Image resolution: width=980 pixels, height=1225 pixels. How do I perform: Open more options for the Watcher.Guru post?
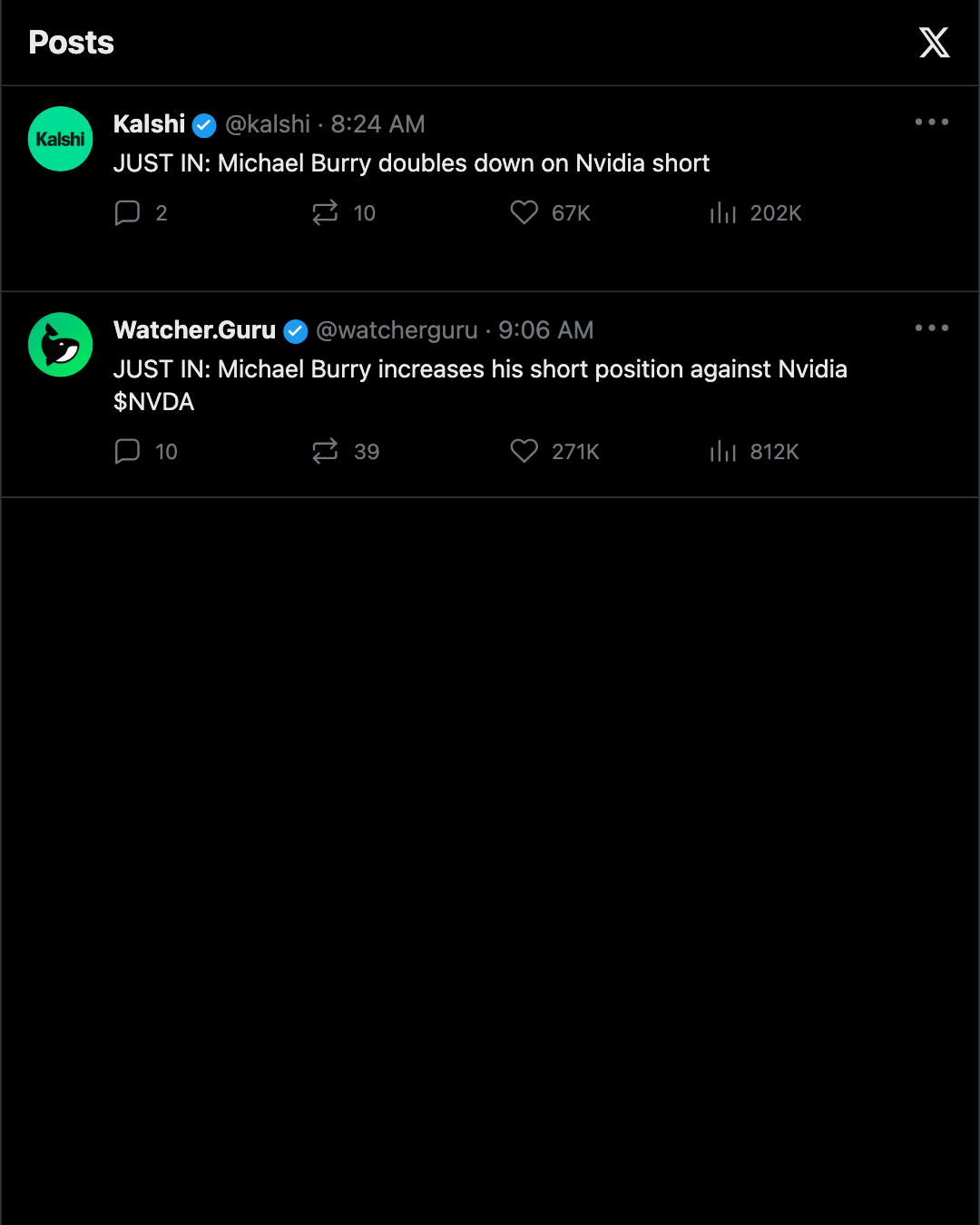[932, 328]
